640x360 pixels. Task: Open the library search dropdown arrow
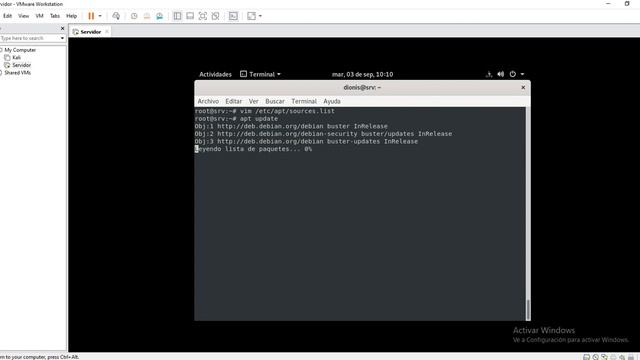(62, 38)
